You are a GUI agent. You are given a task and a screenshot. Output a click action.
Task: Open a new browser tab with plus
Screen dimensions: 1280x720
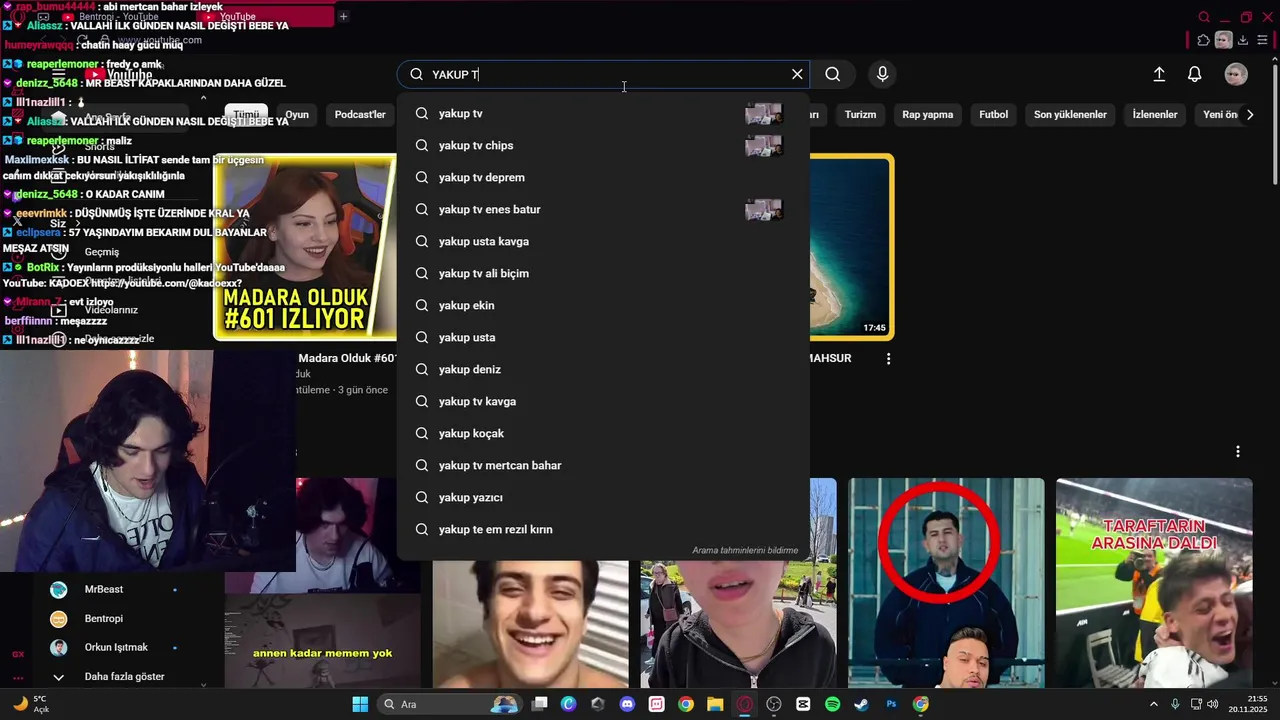[343, 16]
